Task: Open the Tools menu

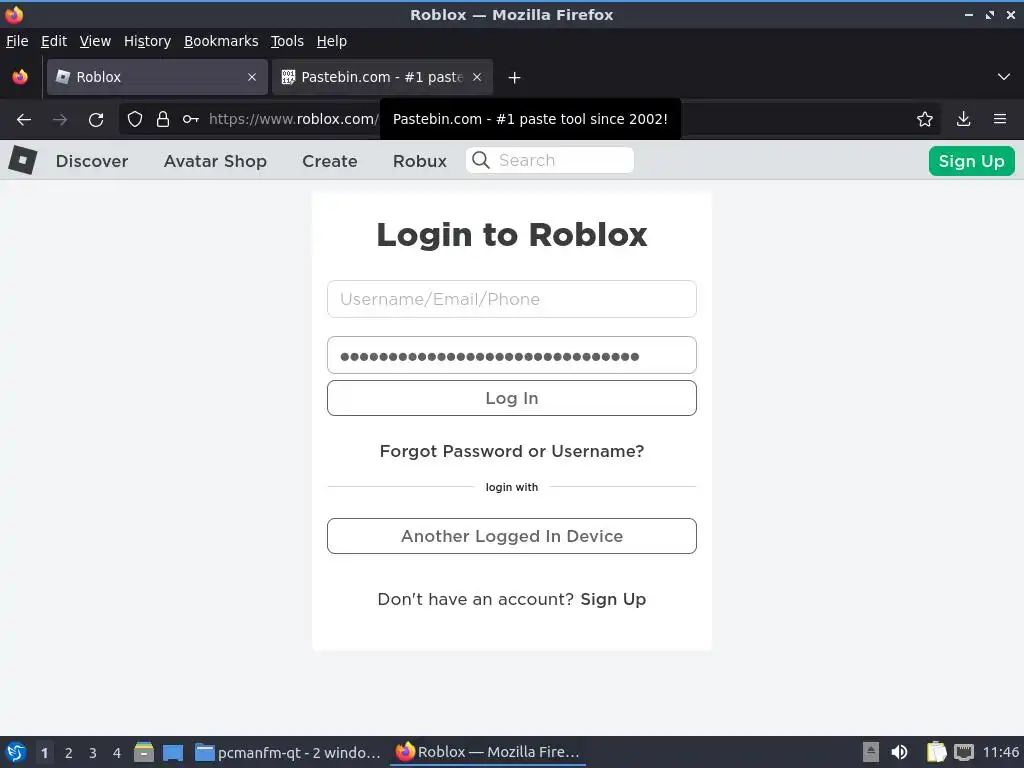Action: [x=287, y=41]
